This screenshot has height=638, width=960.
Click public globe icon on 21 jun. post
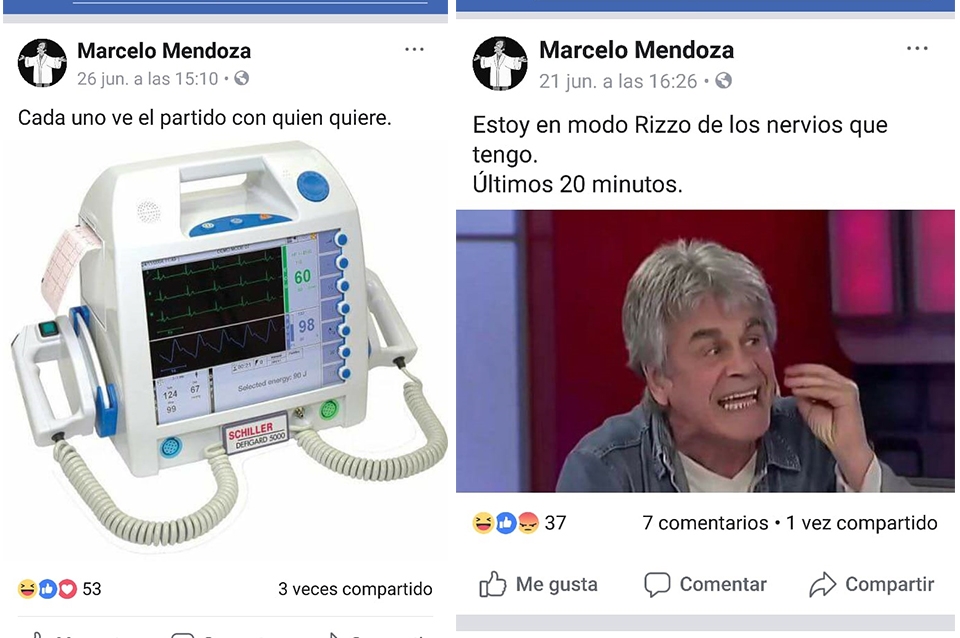point(724,81)
